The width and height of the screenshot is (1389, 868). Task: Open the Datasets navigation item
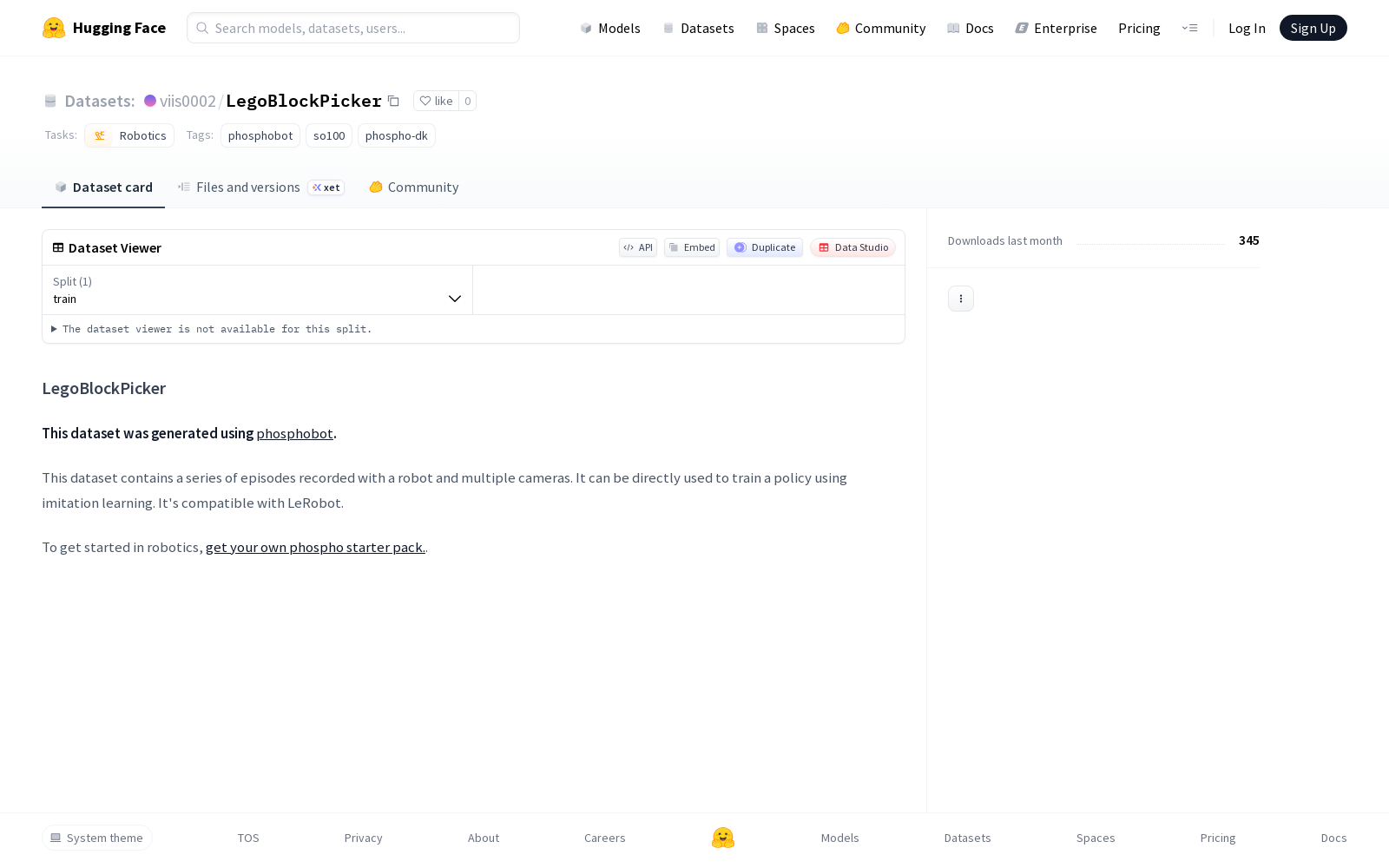tap(698, 28)
